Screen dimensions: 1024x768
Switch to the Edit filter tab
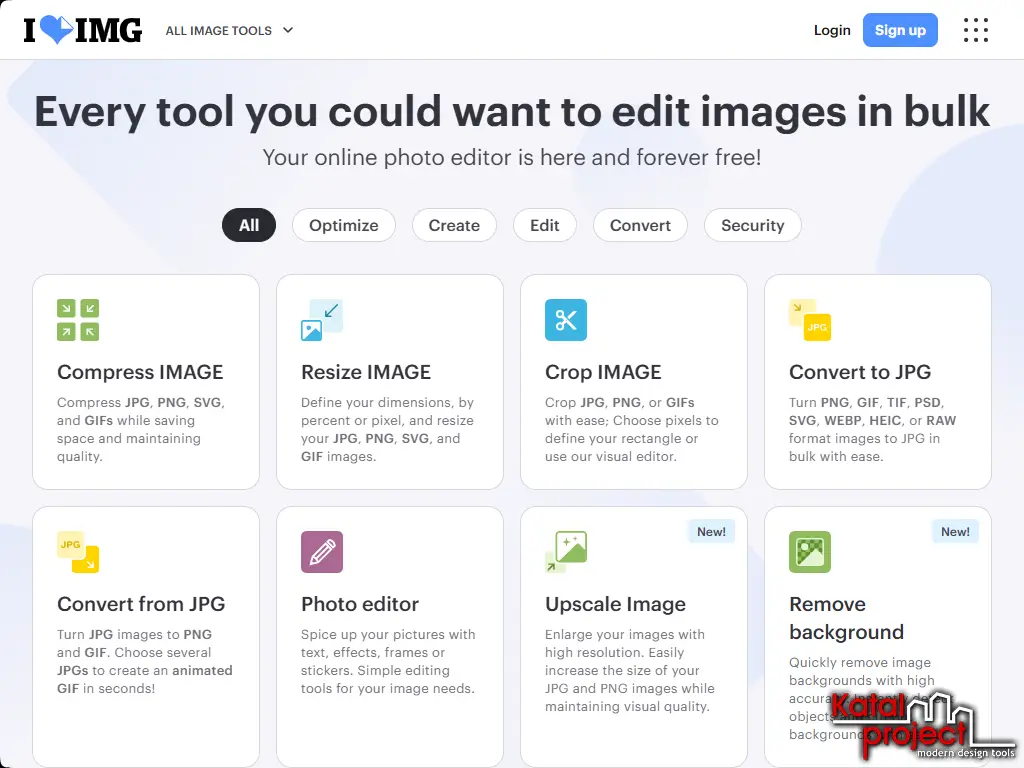click(545, 225)
